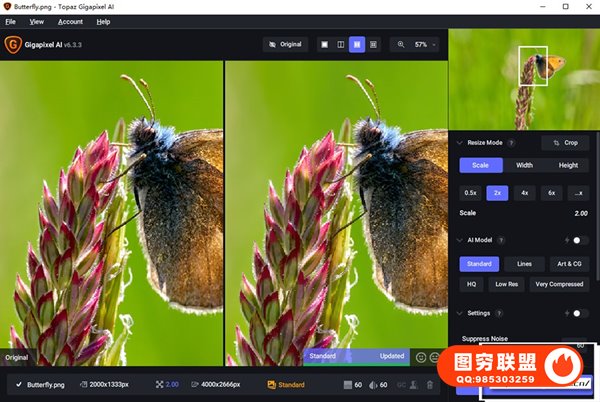The height and width of the screenshot is (402, 600).
Task: Collapse the AI Model section
Action: coord(459,240)
